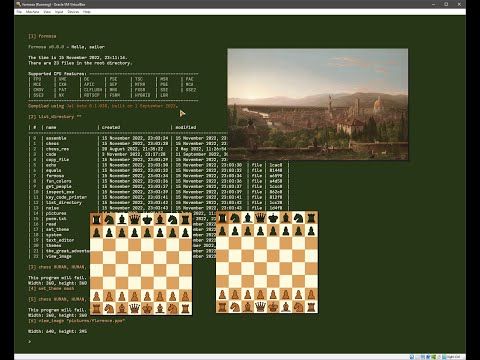Click the terminal prompt at the bottom
The image size is (480, 360).
click(30, 342)
